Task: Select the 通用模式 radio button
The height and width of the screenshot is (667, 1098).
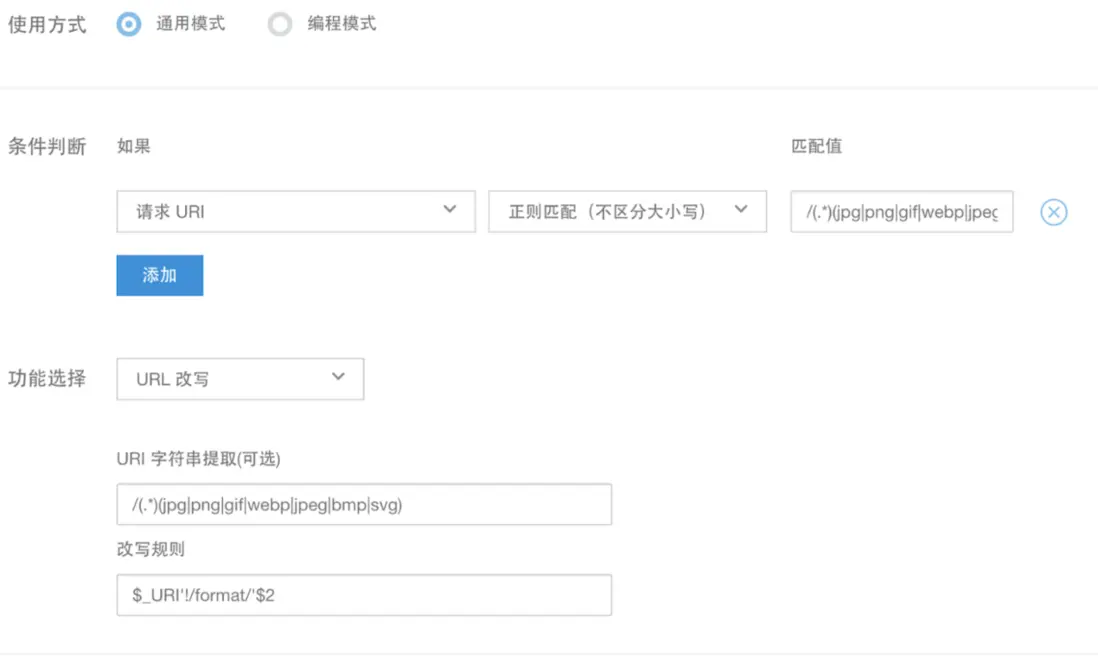Action: pos(128,23)
